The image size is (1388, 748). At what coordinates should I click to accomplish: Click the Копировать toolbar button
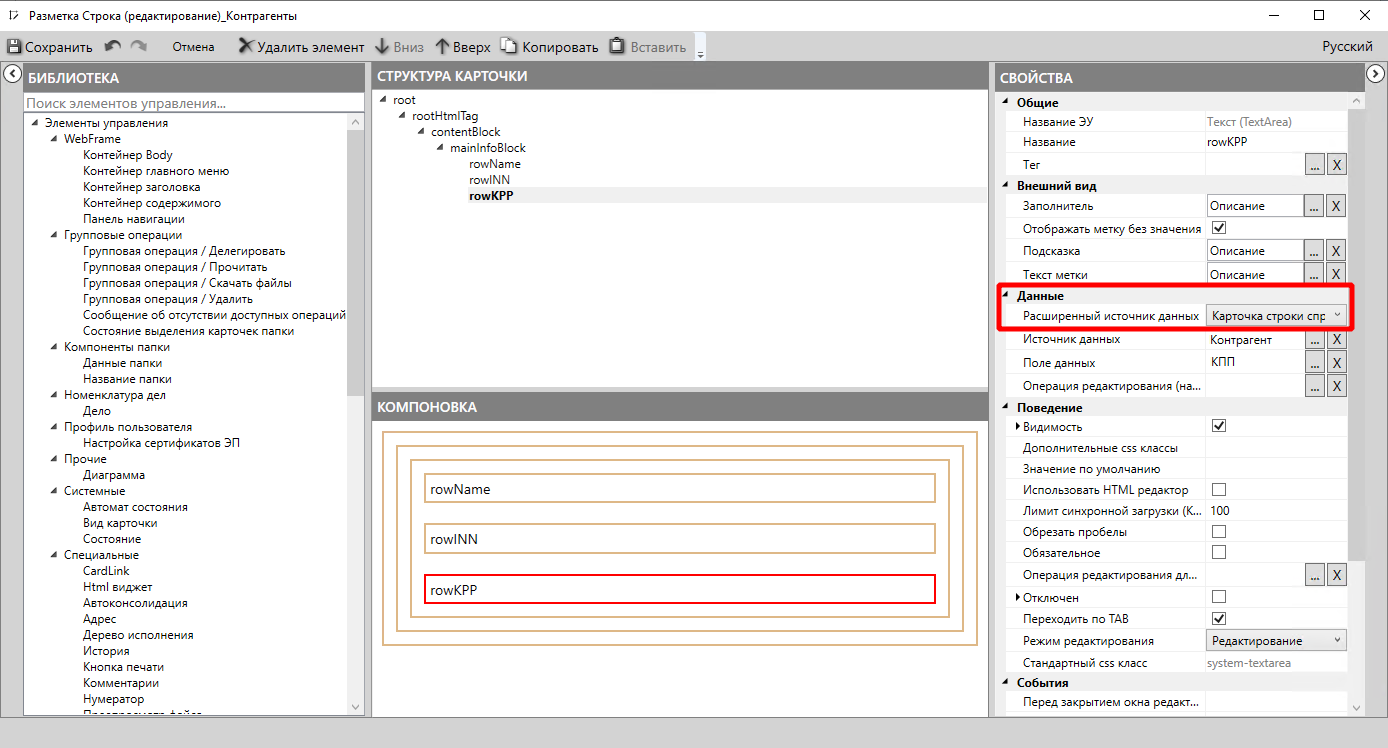click(549, 47)
